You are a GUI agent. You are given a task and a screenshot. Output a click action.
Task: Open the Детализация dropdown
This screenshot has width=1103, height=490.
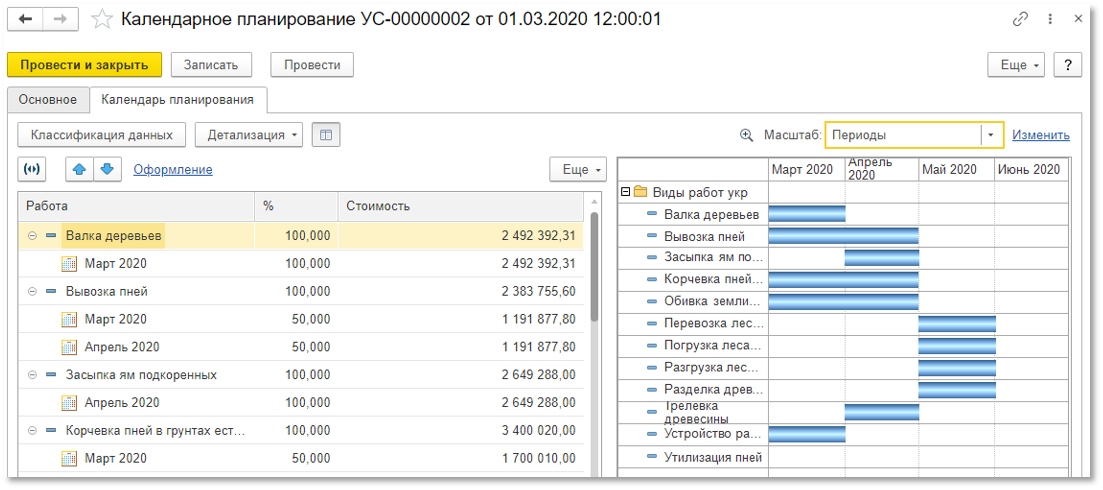249,135
